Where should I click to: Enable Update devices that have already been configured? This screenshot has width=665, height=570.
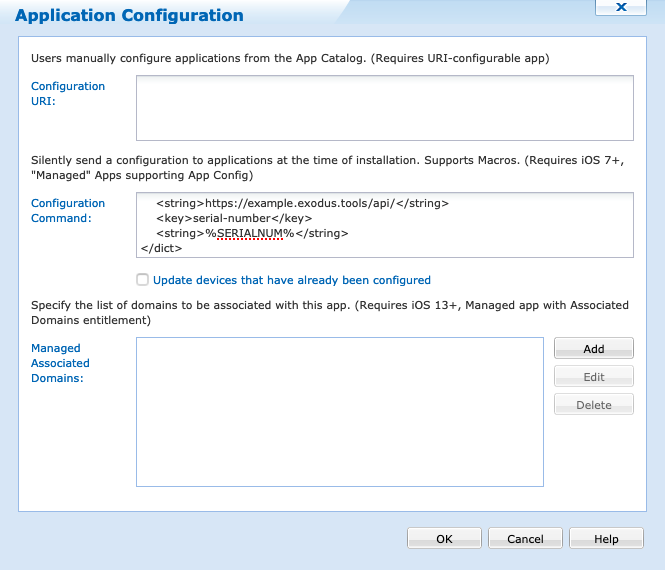point(142,279)
